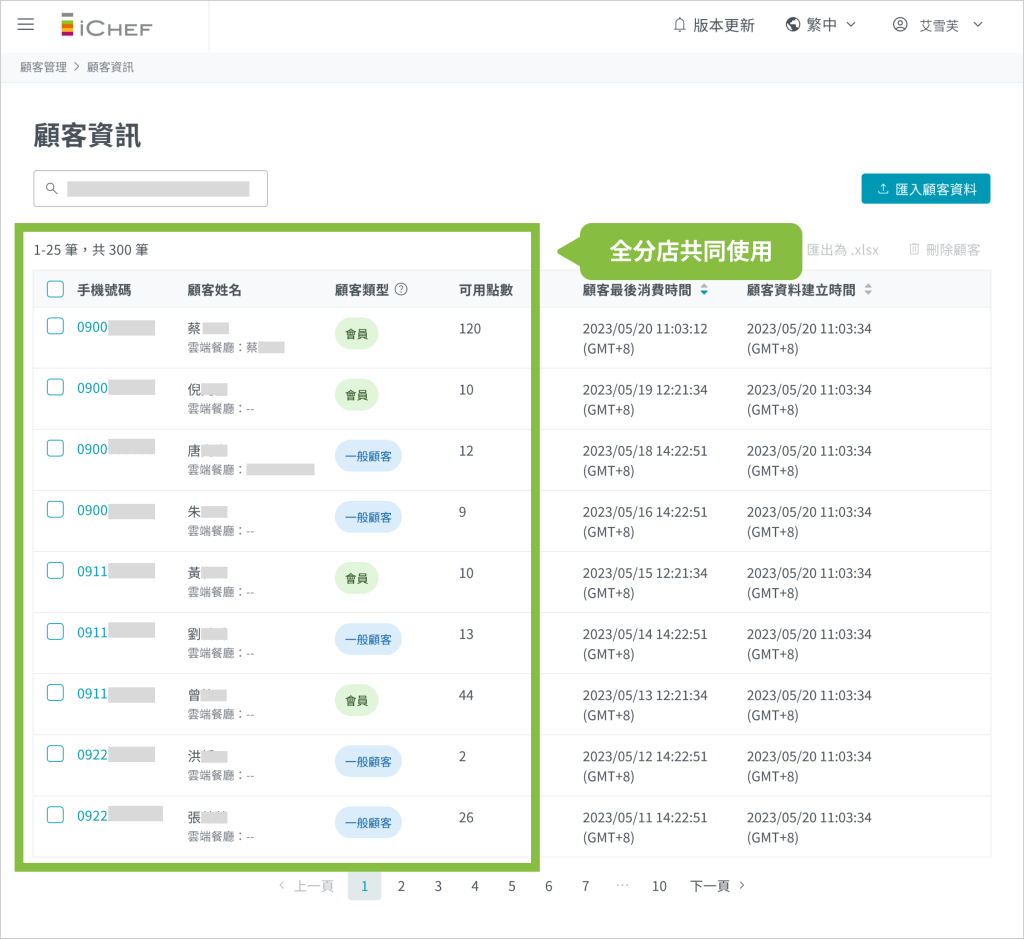The image size is (1024, 939).
Task: Go to page 2 in pagination
Action: coord(401,886)
